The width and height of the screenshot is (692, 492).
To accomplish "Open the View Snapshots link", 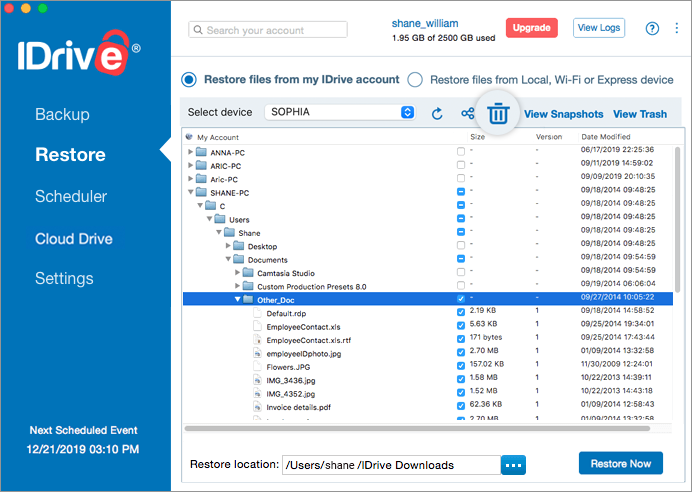I will point(564,114).
